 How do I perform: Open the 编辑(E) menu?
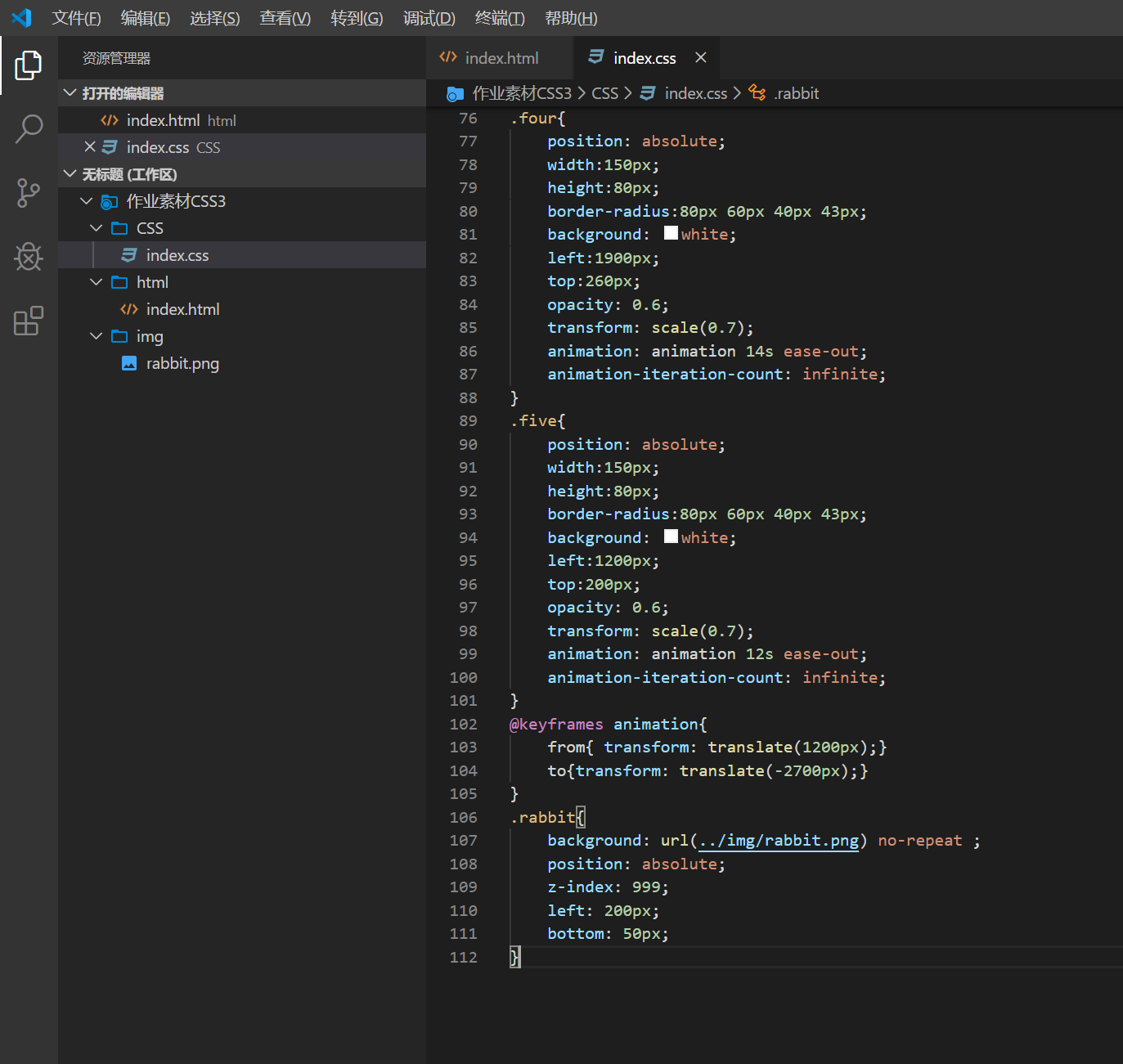146,18
